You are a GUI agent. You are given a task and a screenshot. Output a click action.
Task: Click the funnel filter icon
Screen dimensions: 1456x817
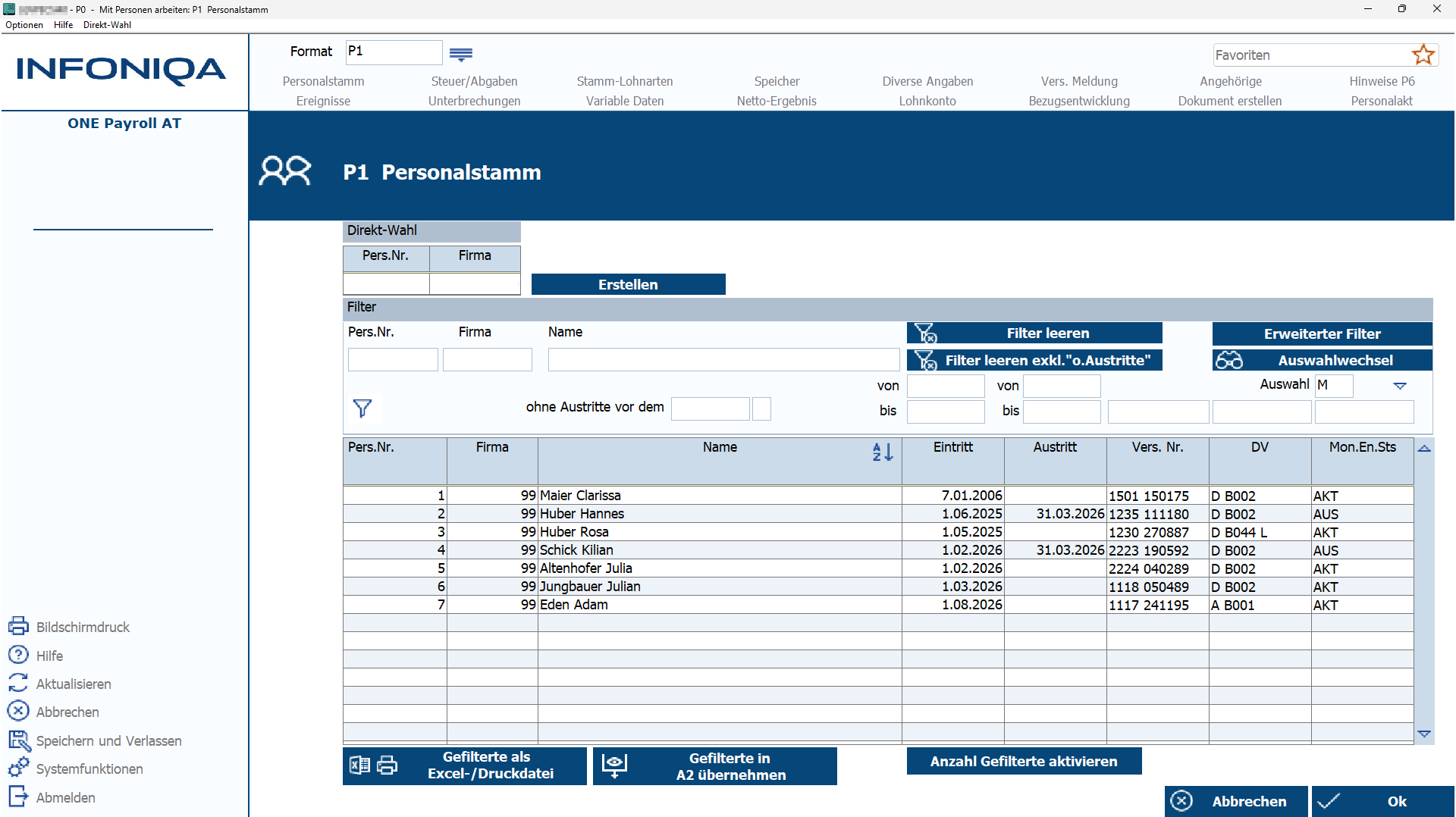[x=362, y=409]
